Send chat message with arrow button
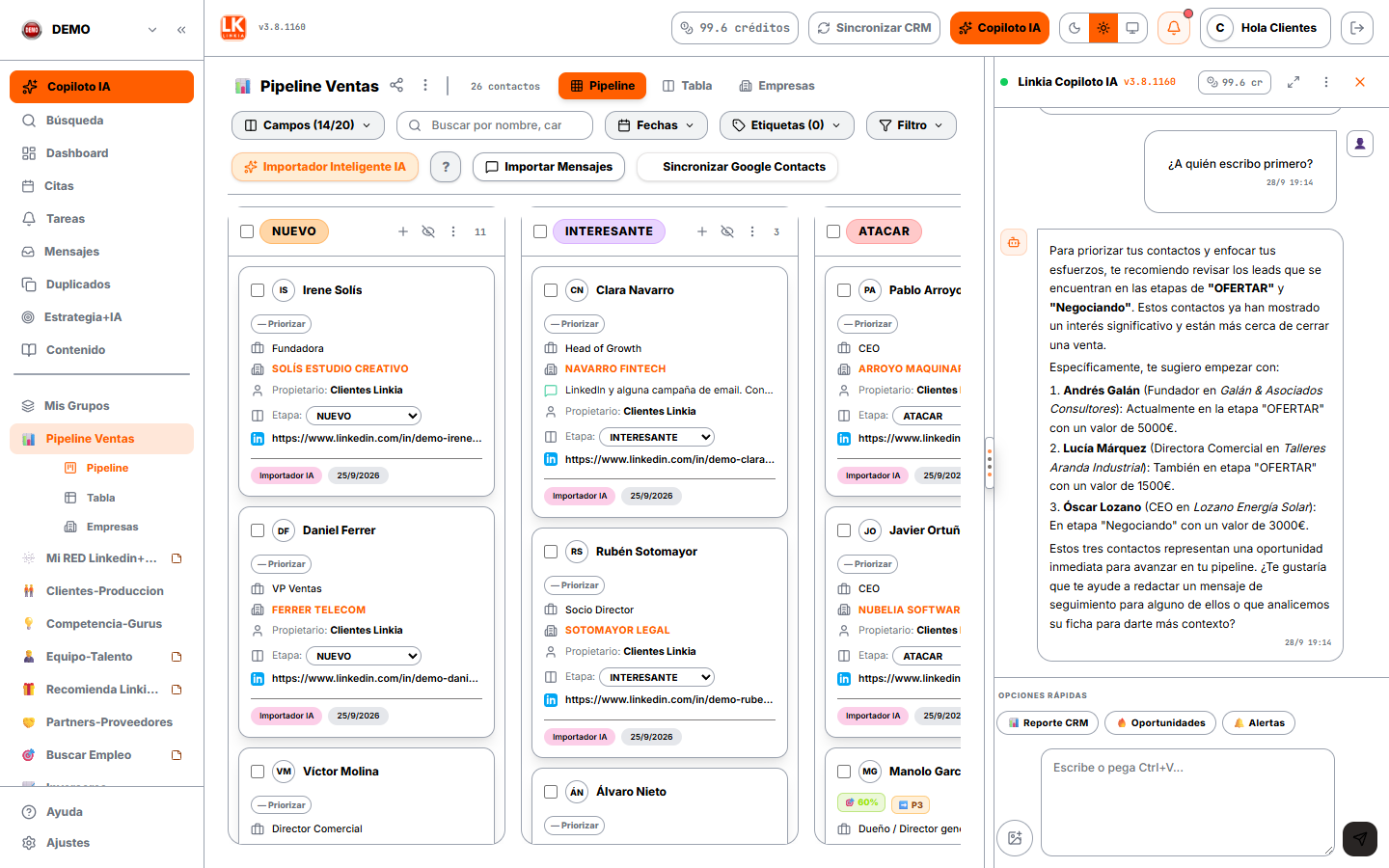The height and width of the screenshot is (868, 1389). (1360, 838)
